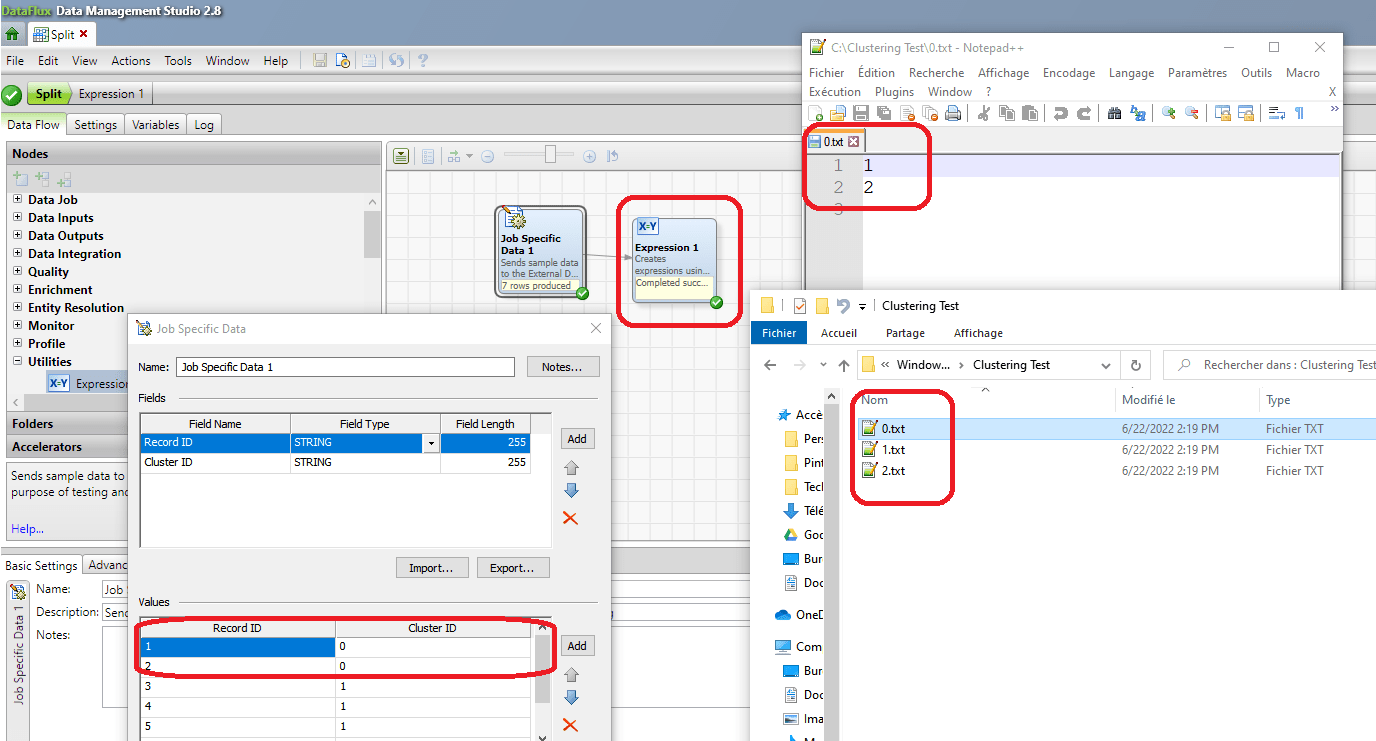Select the Job Specific Data 1 node
The image size is (1376, 741).
pyautogui.click(x=540, y=250)
